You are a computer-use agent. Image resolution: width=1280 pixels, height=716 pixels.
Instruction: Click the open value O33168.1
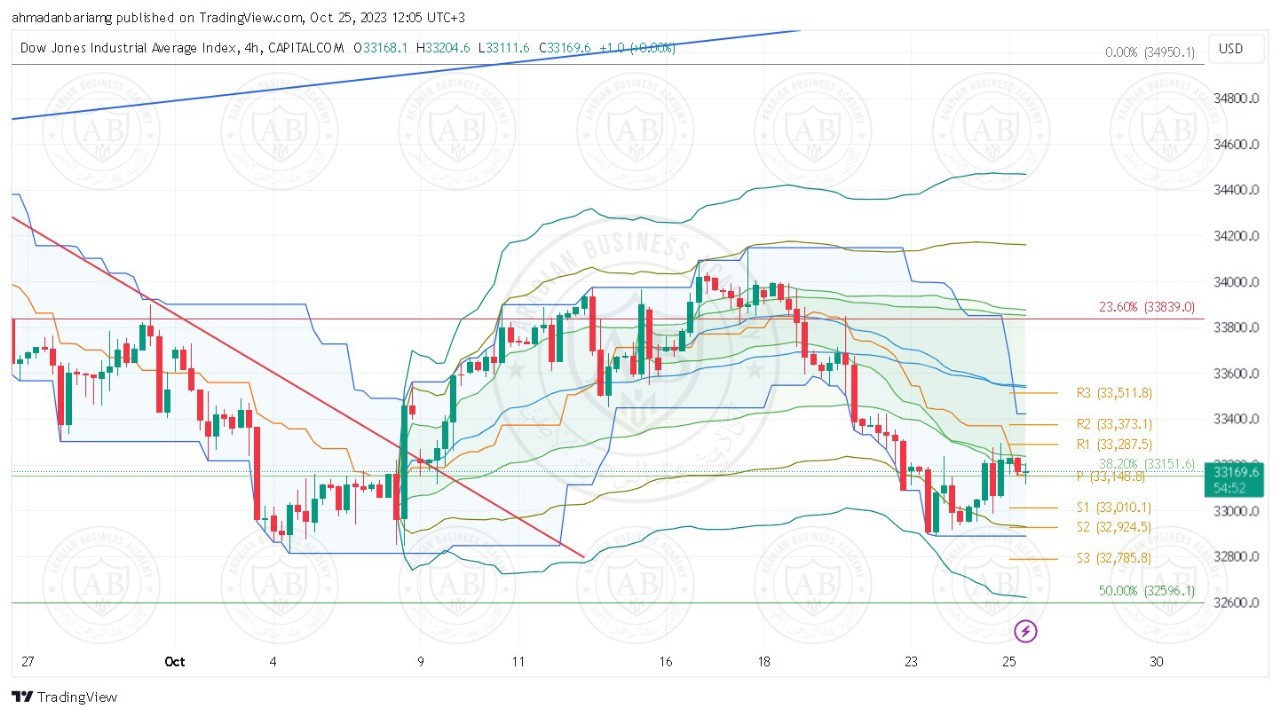pyautogui.click(x=381, y=47)
